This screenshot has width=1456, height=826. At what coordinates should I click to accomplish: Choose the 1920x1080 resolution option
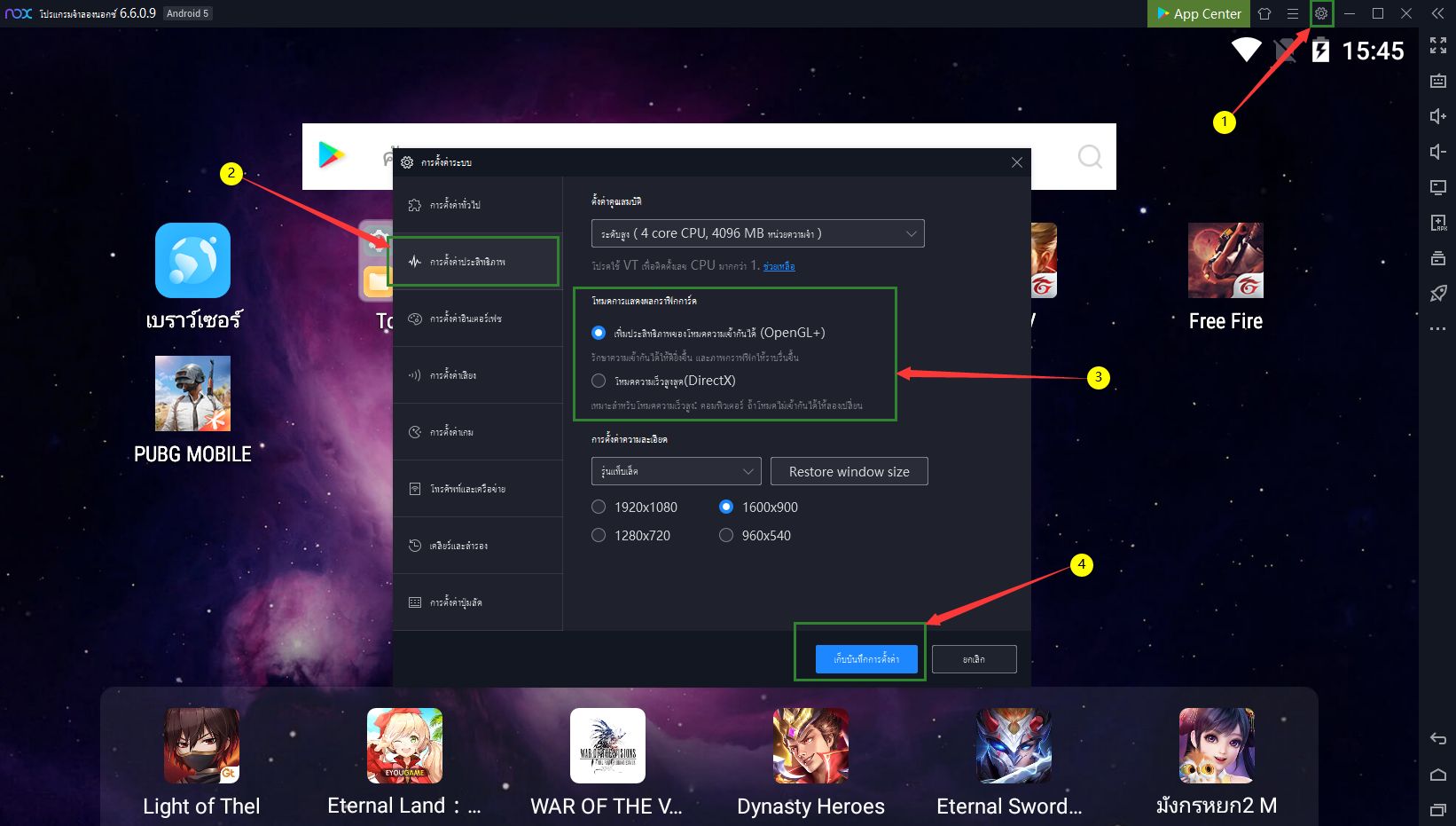(x=599, y=507)
